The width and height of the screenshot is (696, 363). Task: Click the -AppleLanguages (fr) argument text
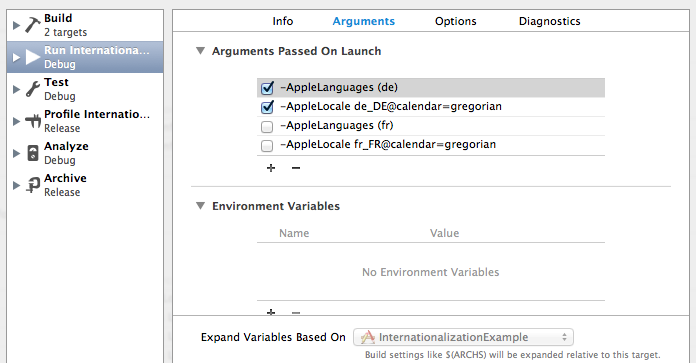[x=337, y=126]
